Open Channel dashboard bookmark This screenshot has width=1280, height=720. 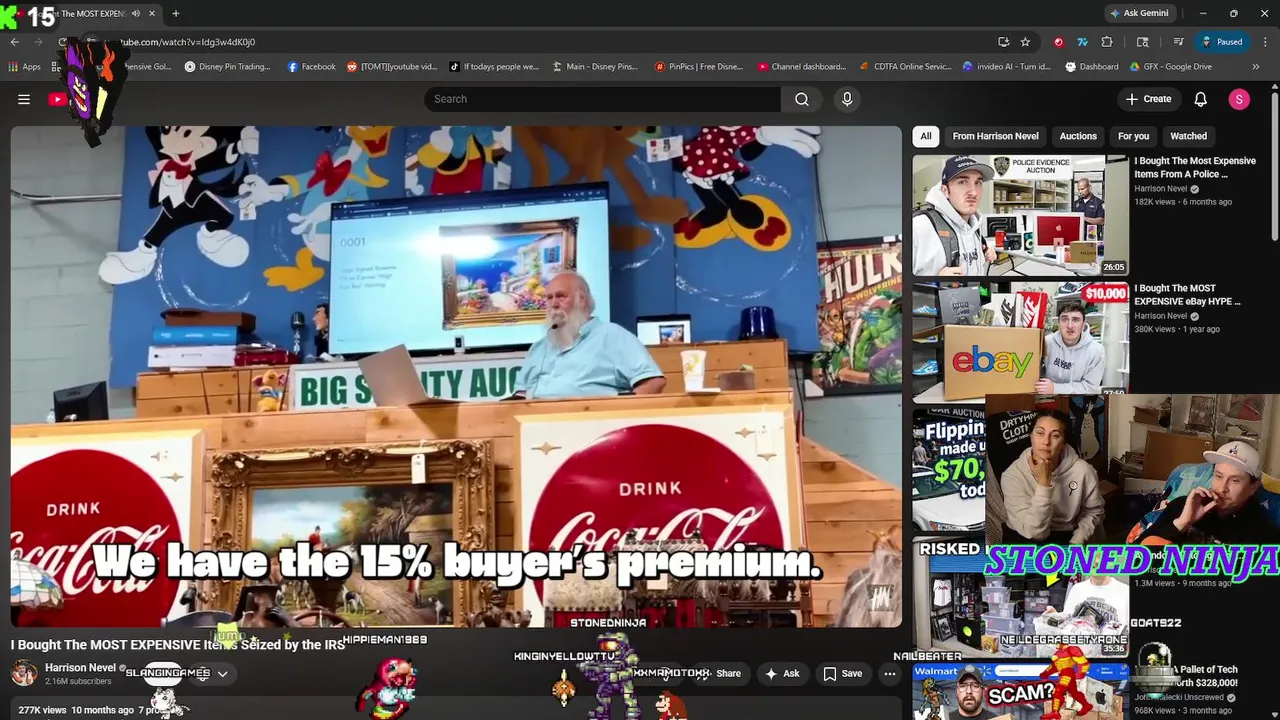[x=802, y=67]
